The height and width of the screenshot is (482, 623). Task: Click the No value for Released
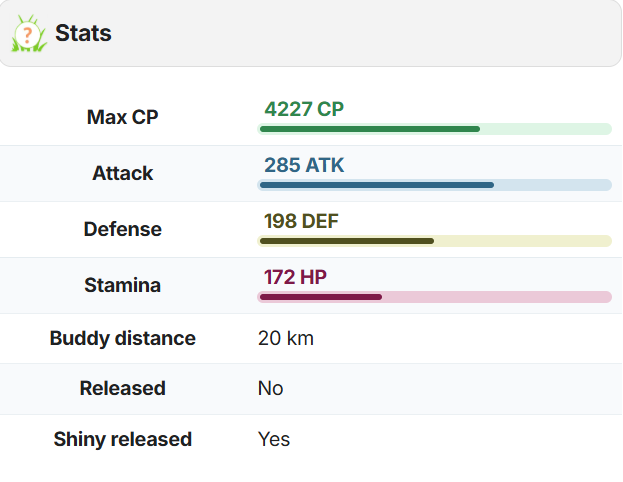pos(271,389)
